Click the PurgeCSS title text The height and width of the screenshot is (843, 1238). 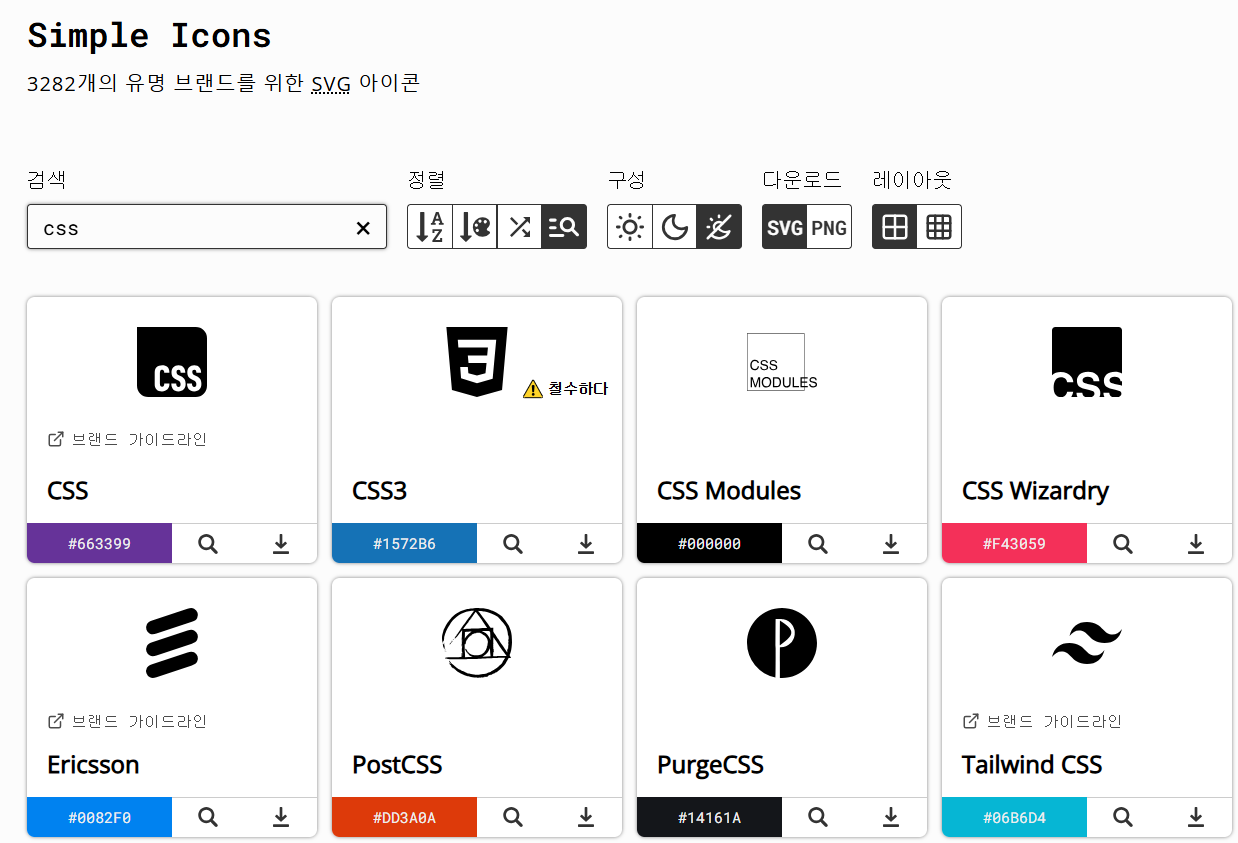[x=710, y=765]
